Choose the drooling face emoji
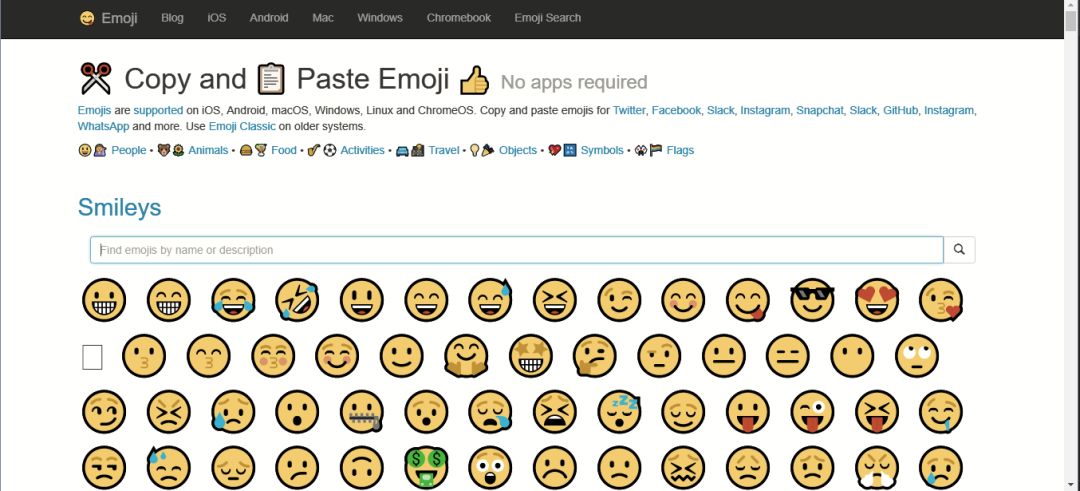Viewport: 1080px width, 491px height. pyautogui.click(x=941, y=412)
